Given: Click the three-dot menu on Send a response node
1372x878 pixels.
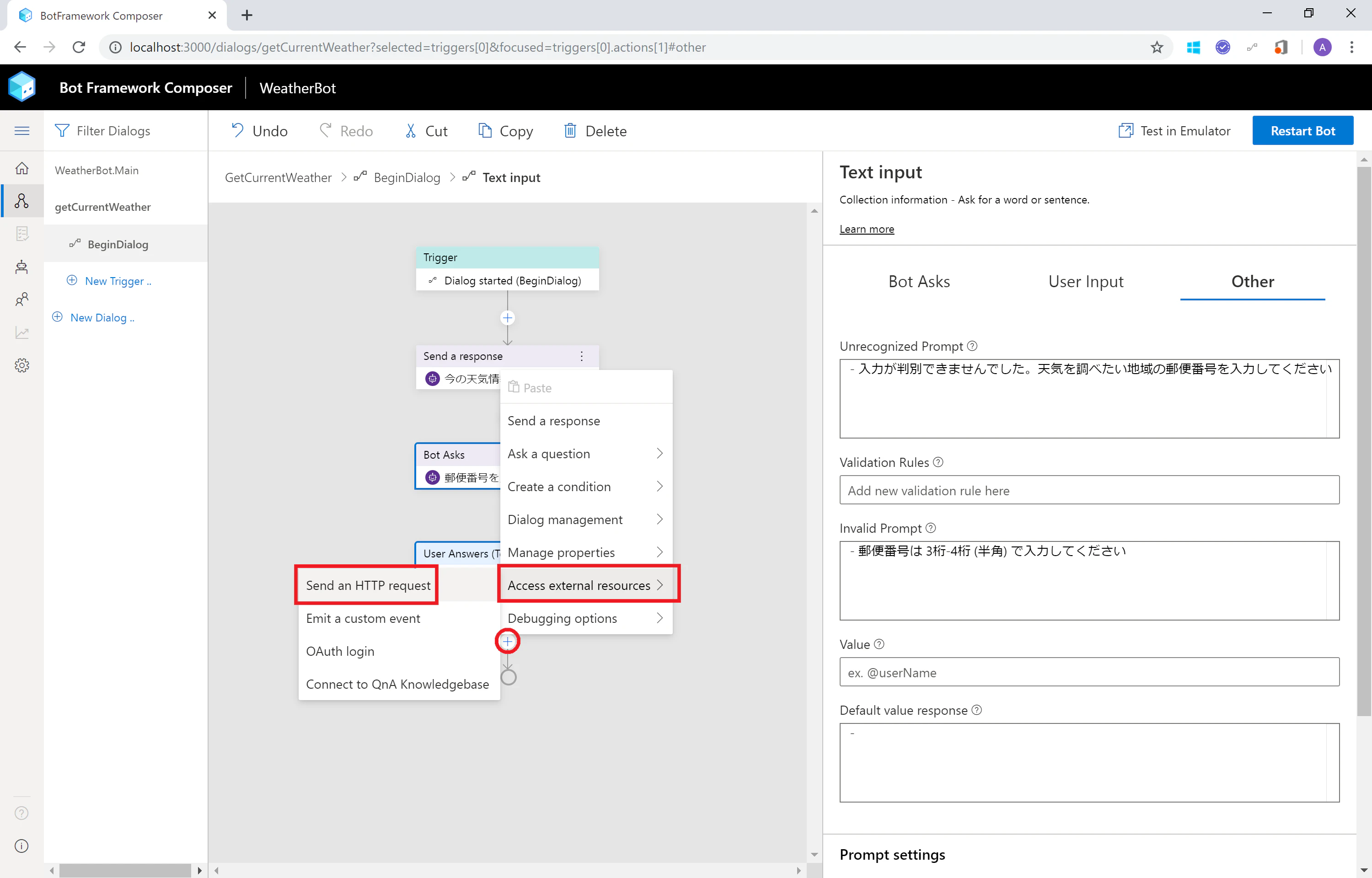Looking at the screenshot, I should [581, 356].
